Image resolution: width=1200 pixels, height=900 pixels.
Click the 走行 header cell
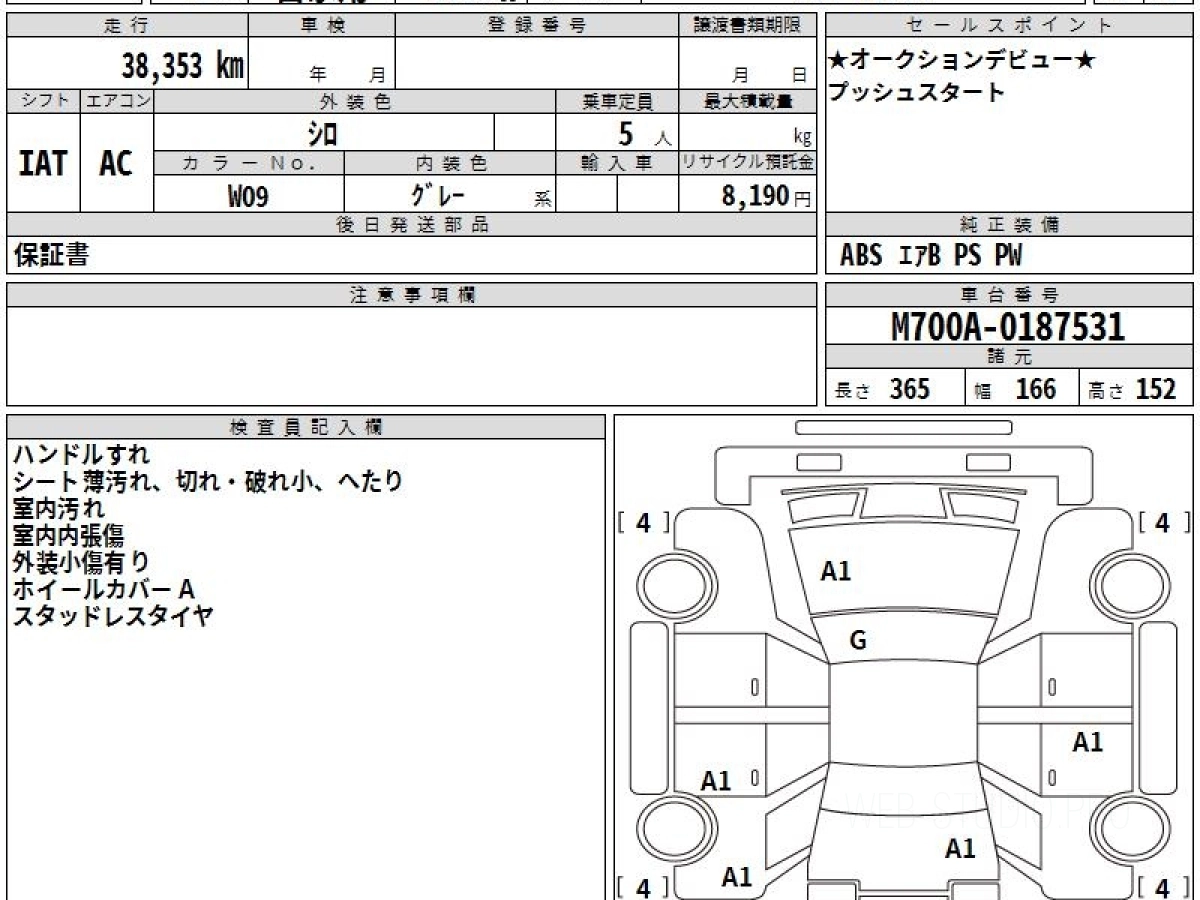[126, 26]
